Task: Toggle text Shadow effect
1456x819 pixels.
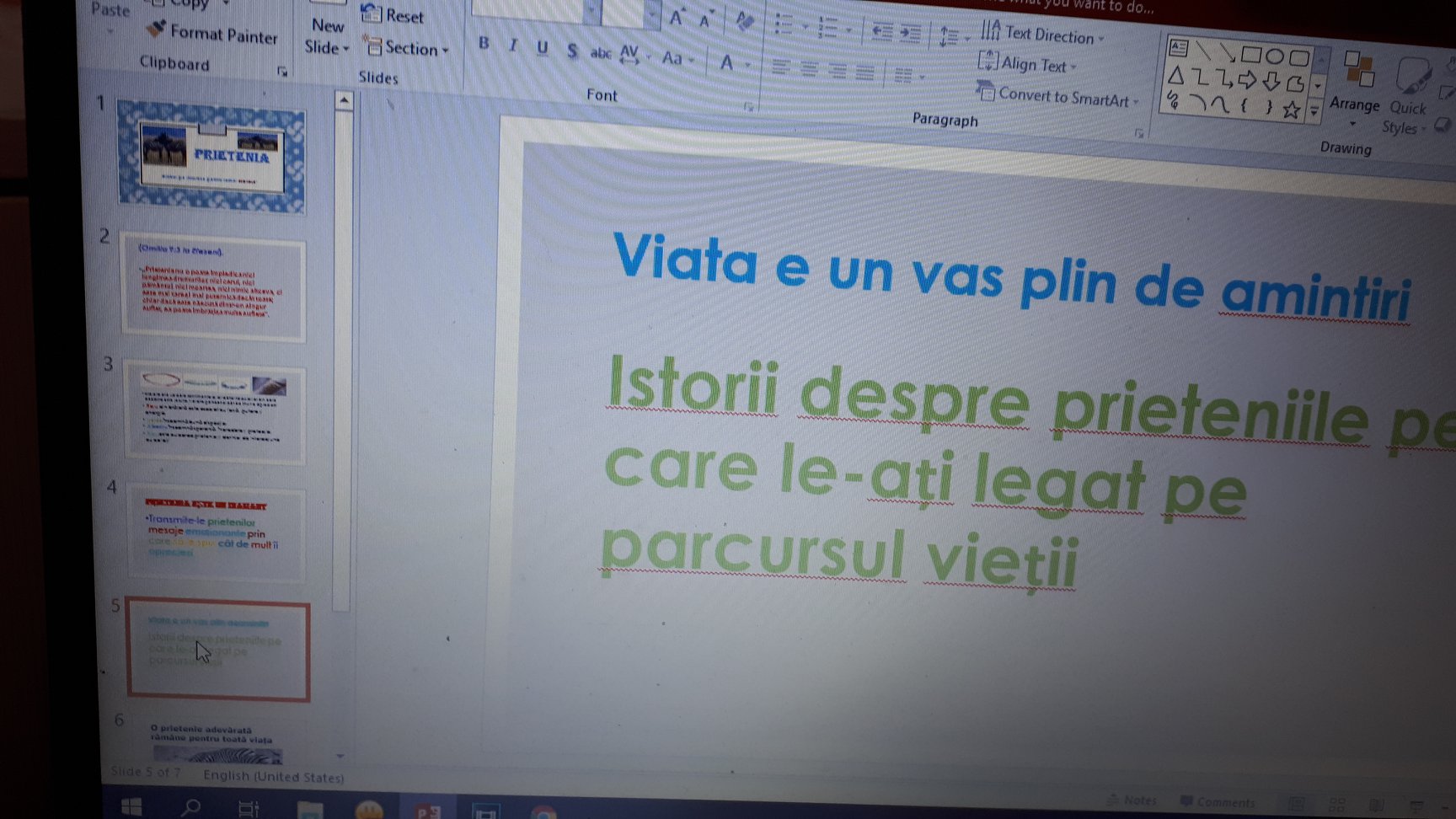Action: pos(572,51)
